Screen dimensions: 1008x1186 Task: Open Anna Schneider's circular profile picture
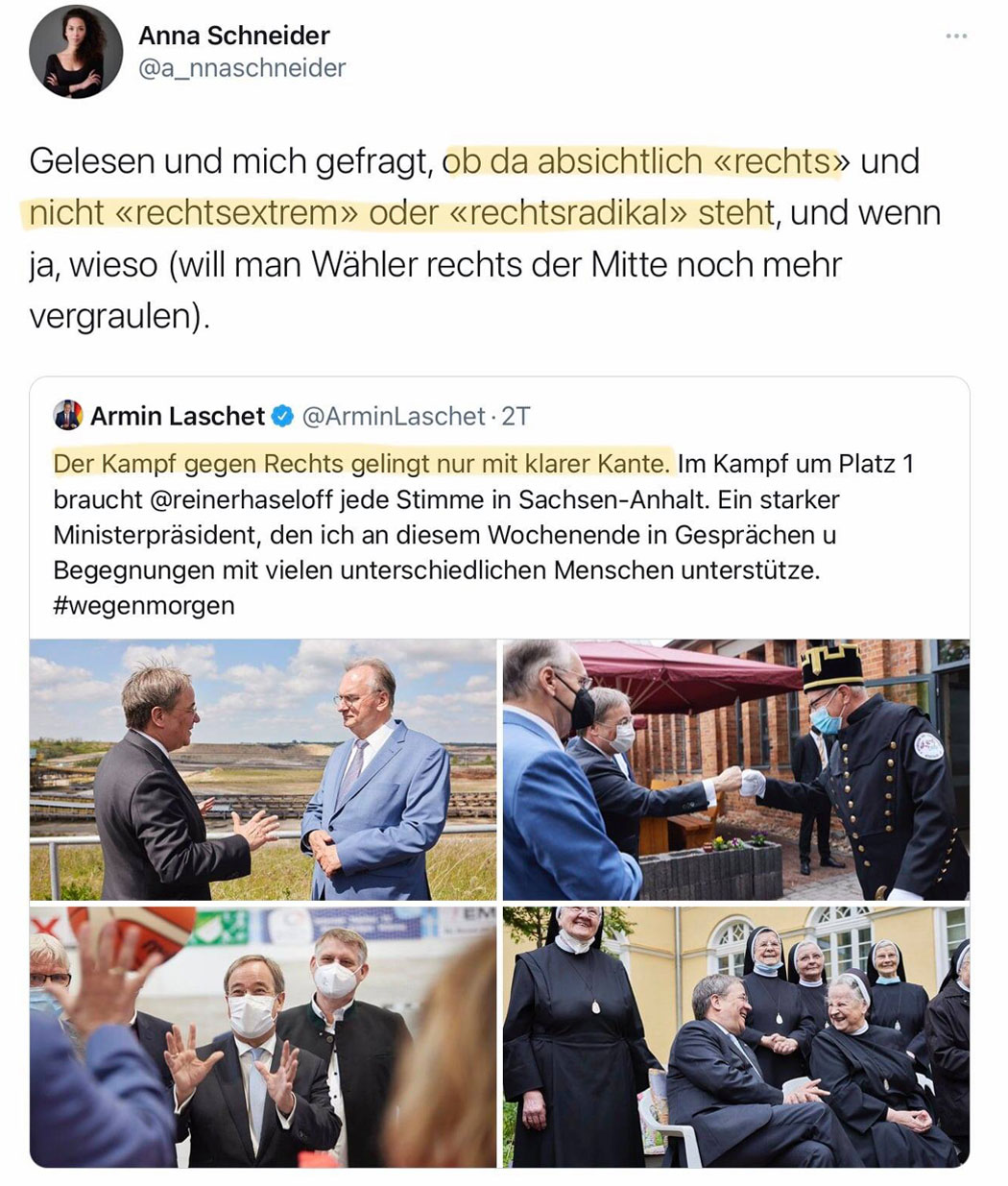76,52
